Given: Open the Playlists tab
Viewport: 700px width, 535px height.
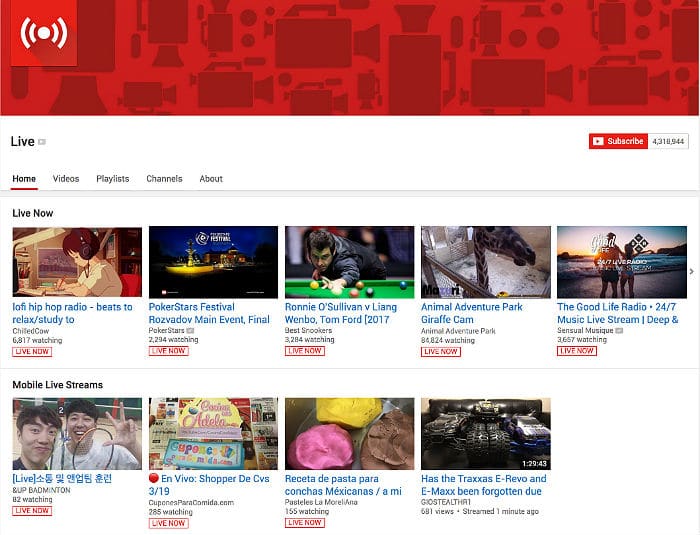Looking at the screenshot, I should [112, 179].
